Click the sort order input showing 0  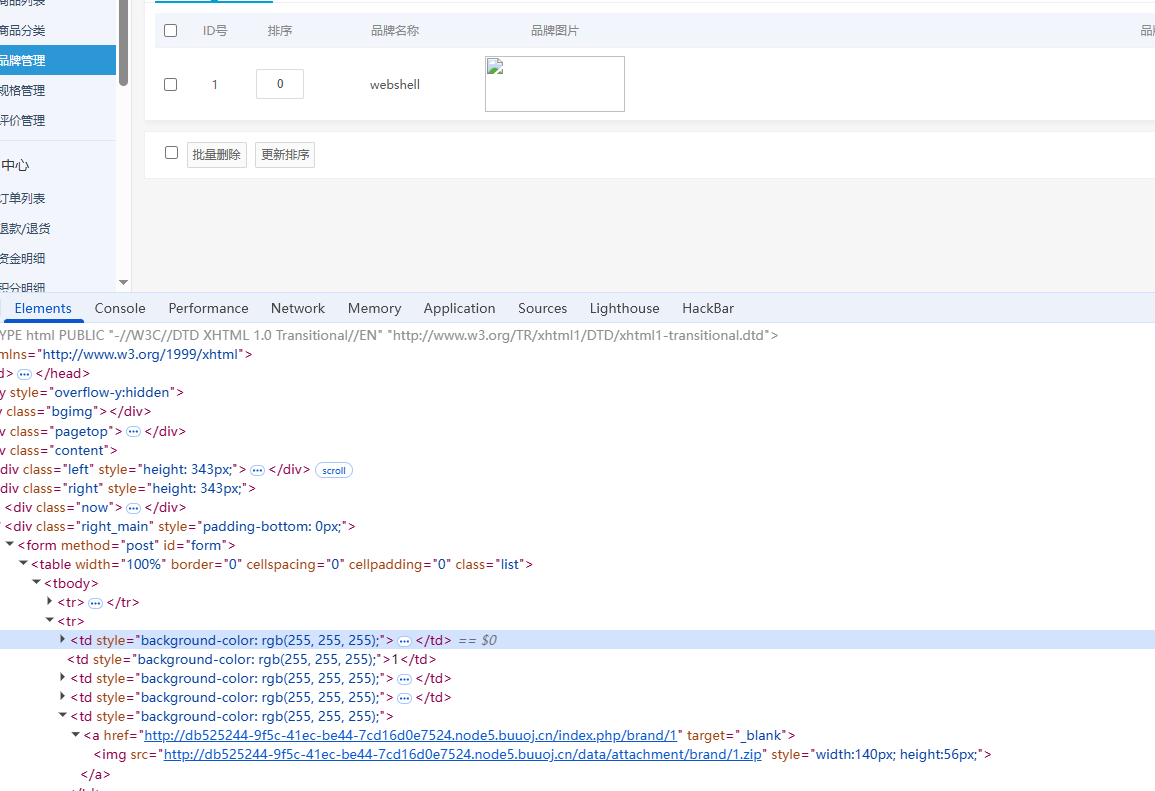tap(280, 84)
